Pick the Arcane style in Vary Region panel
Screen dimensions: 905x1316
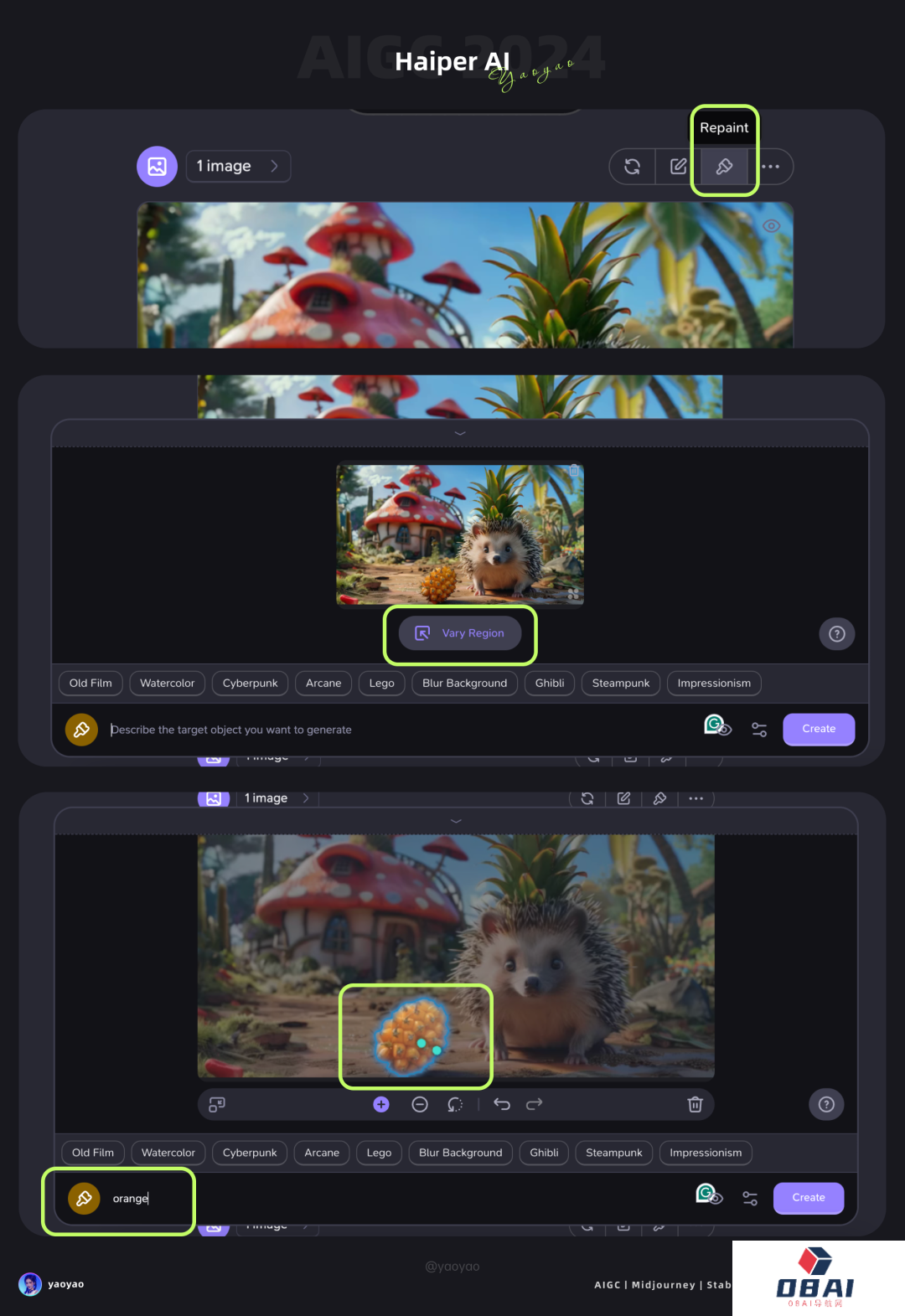pos(323,684)
